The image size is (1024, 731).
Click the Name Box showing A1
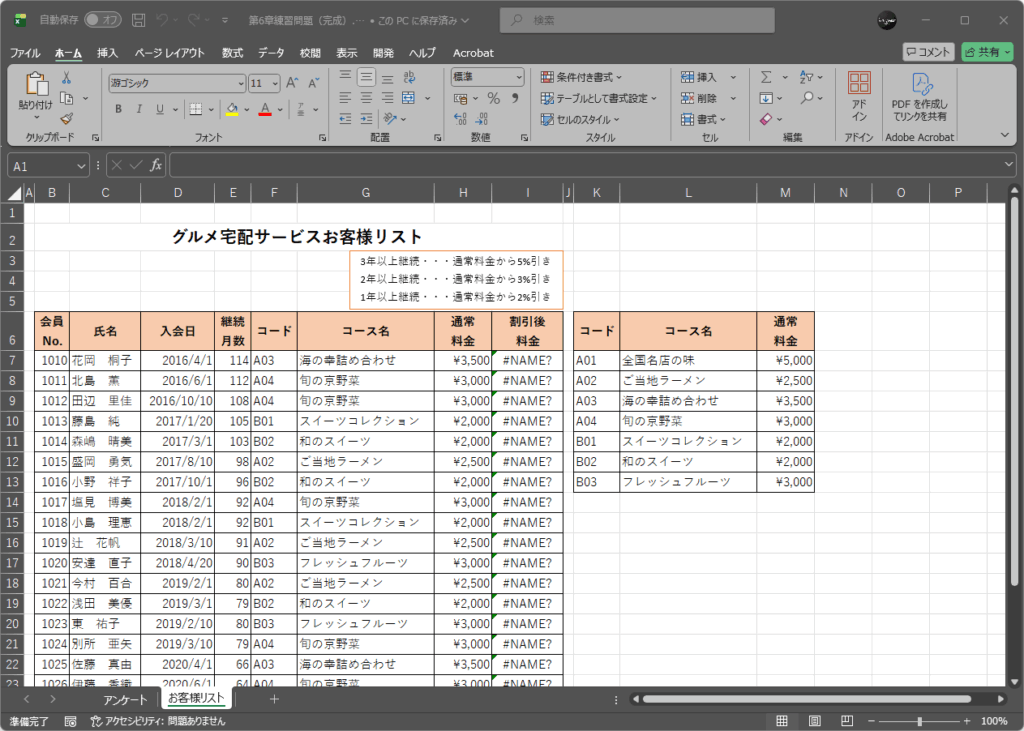pos(42,165)
